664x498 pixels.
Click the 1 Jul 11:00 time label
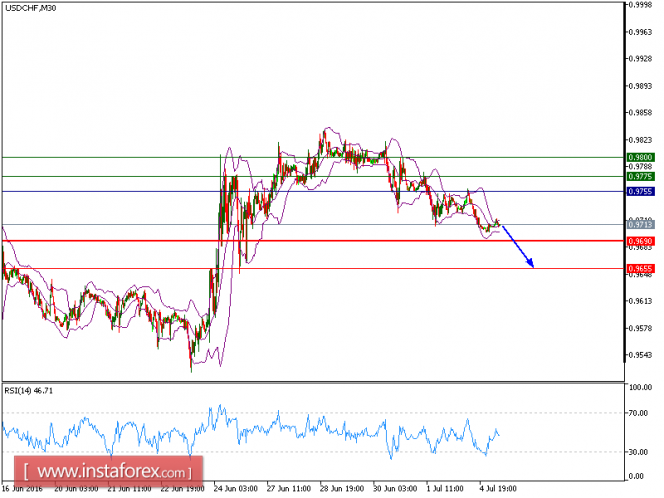(x=445, y=489)
